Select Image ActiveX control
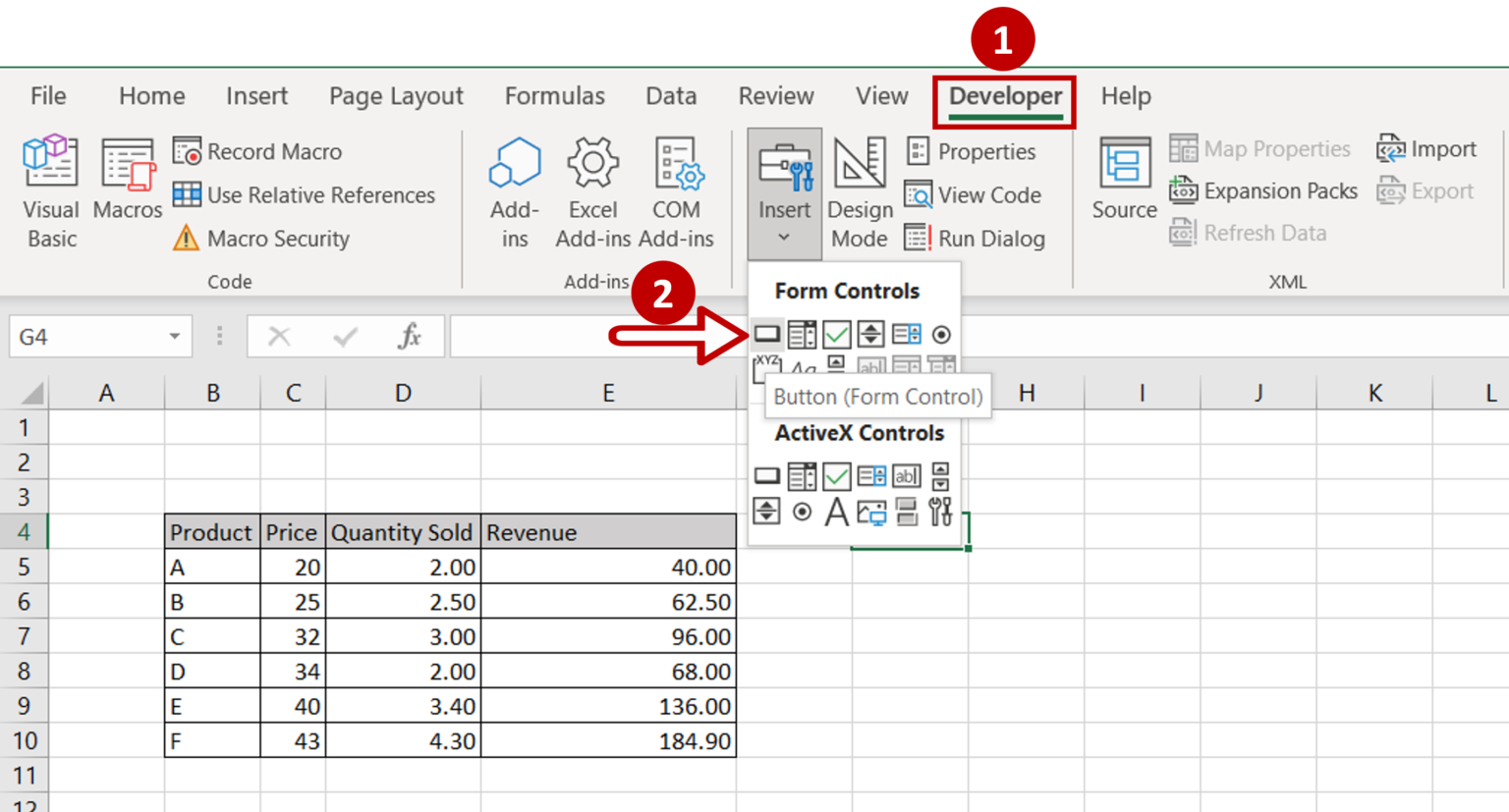Viewport: 1509px width, 812px height. [870, 512]
